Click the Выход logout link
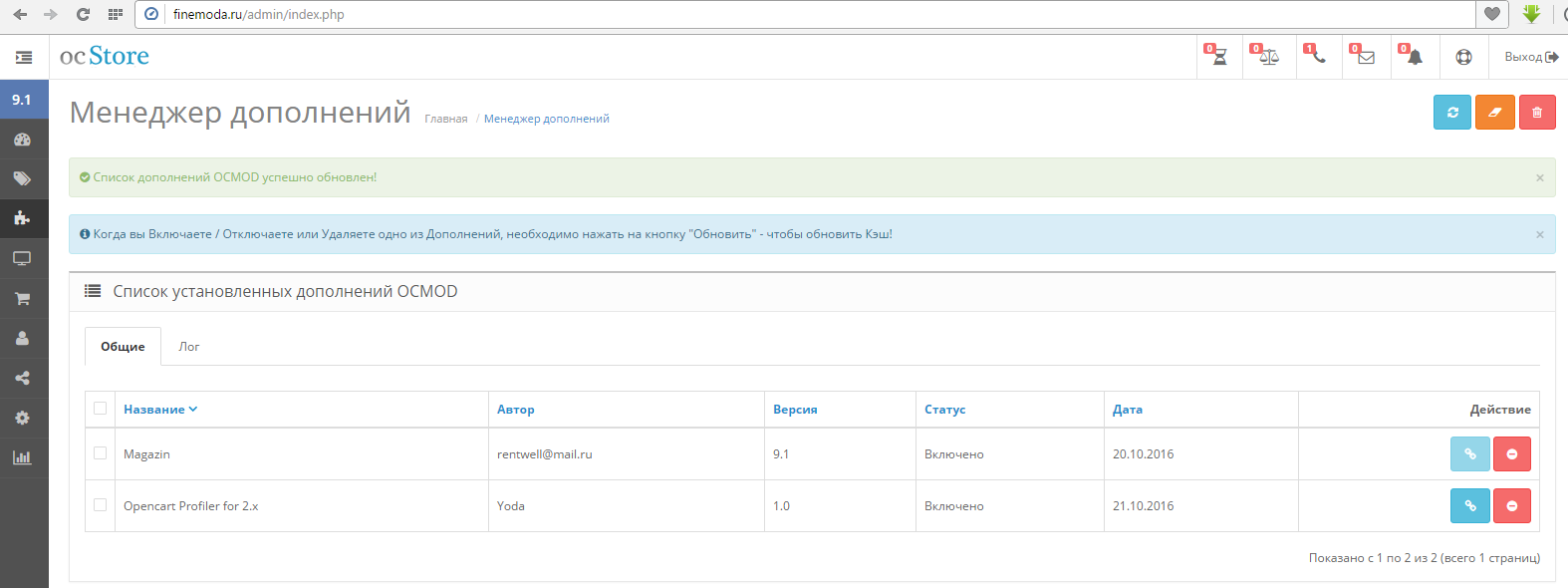Image resolution: width=1568 pixels, height=588 pixels. pyautogui.click(x=1531, y=57)
